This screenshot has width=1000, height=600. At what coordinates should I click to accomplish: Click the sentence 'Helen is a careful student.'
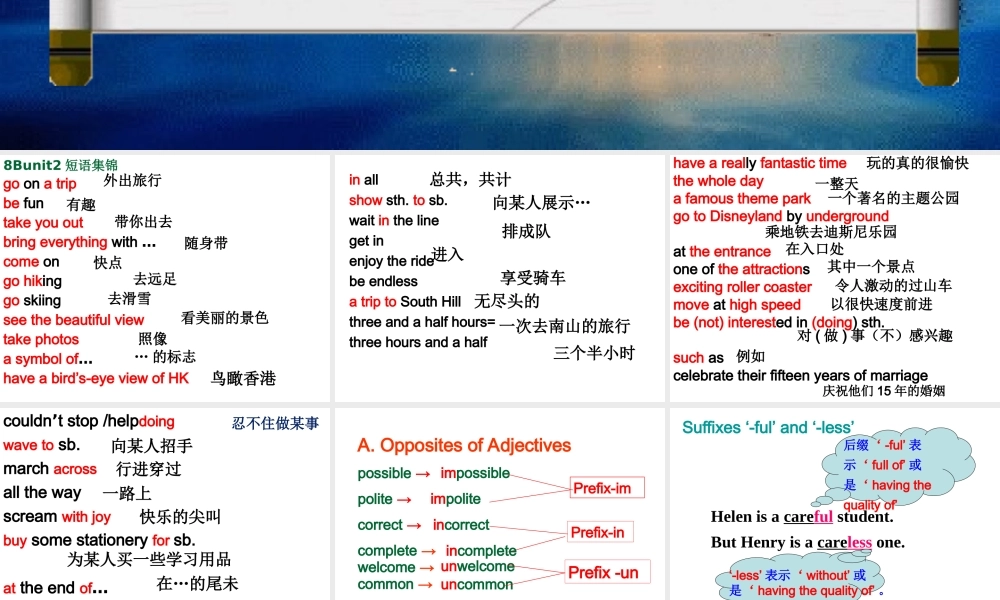click(x=801, y=517)
